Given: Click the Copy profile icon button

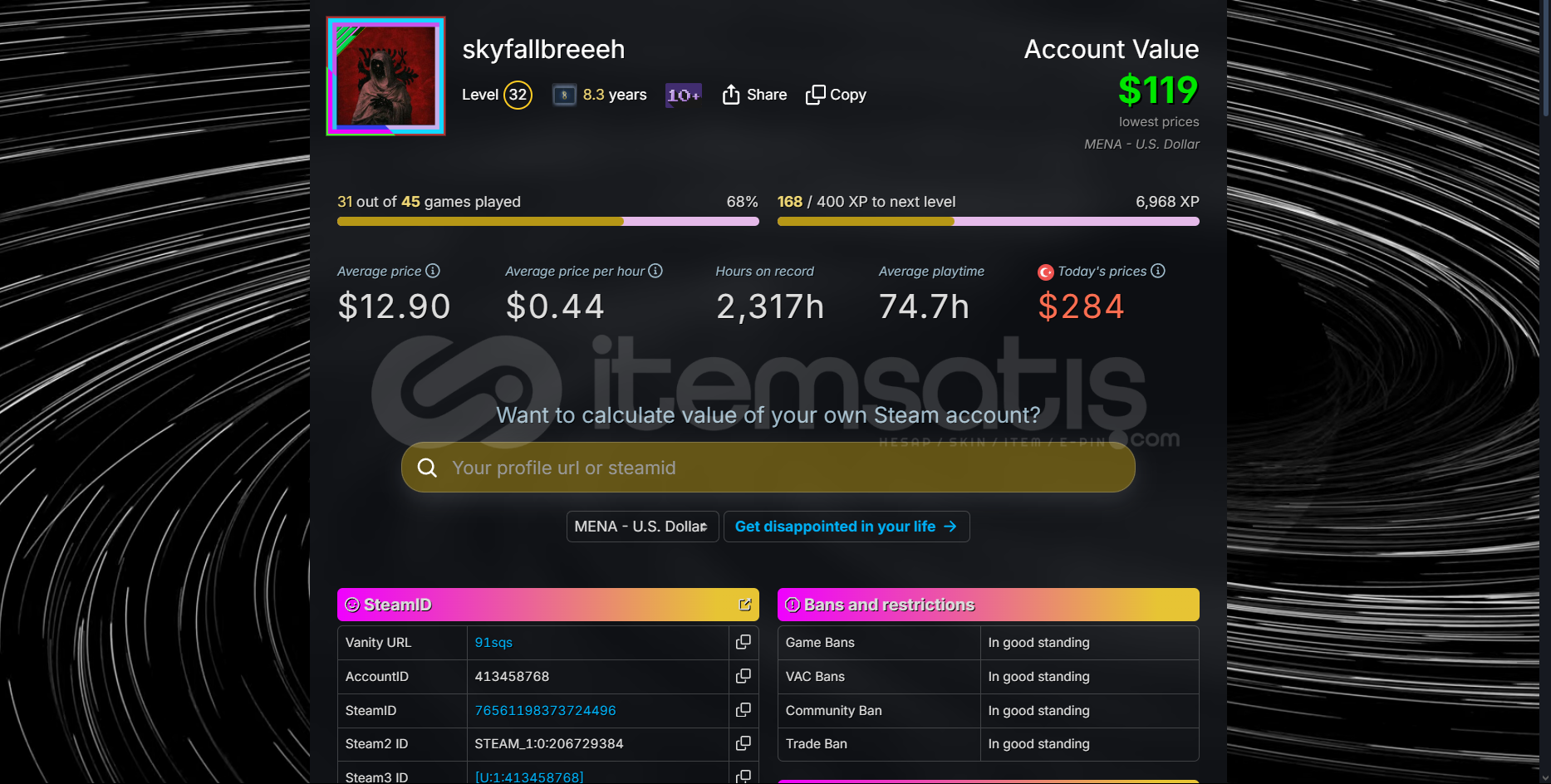Looking at the screenshot, I should tap(816, 95).
